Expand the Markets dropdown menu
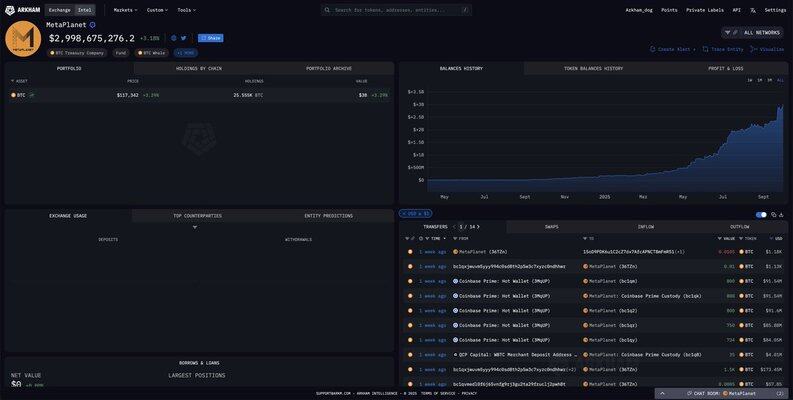 coord(124,9)
